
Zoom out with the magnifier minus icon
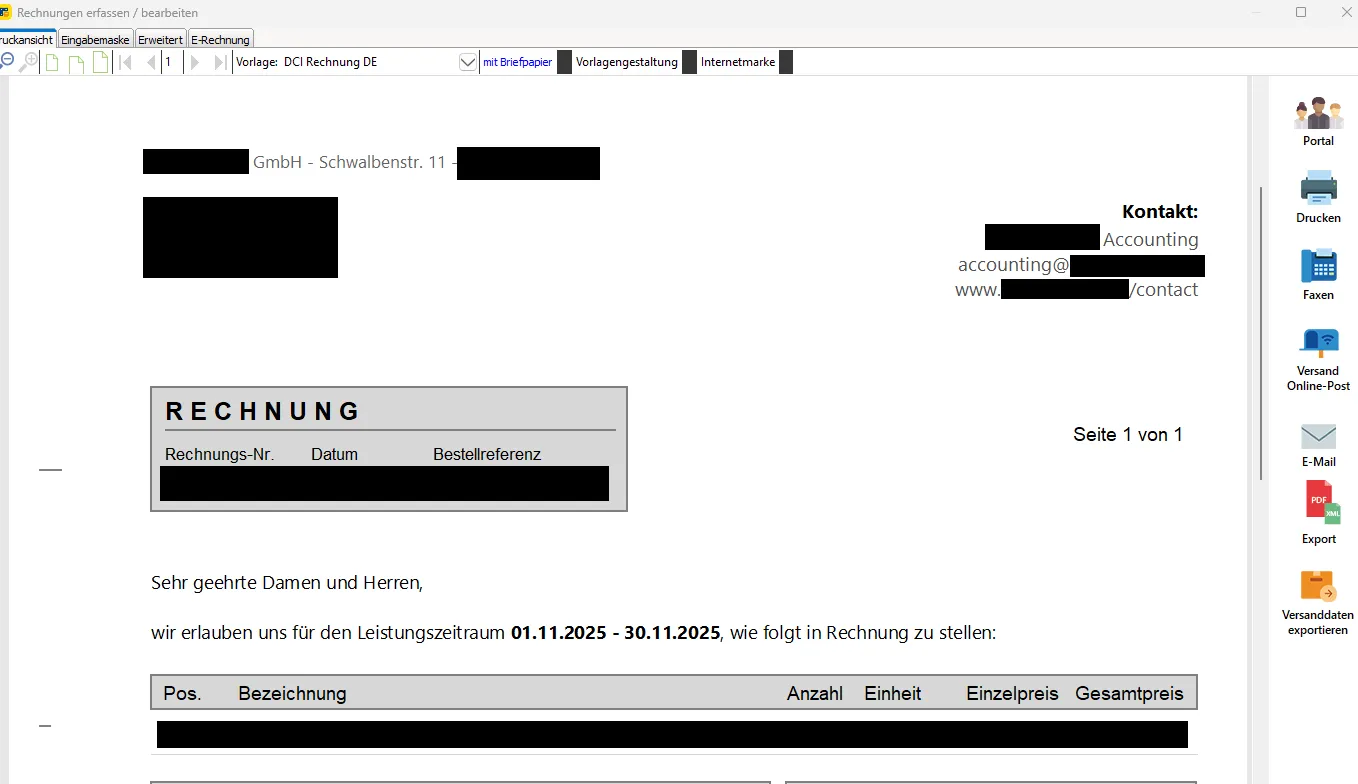pyautogui.click(x=6, y=62)
